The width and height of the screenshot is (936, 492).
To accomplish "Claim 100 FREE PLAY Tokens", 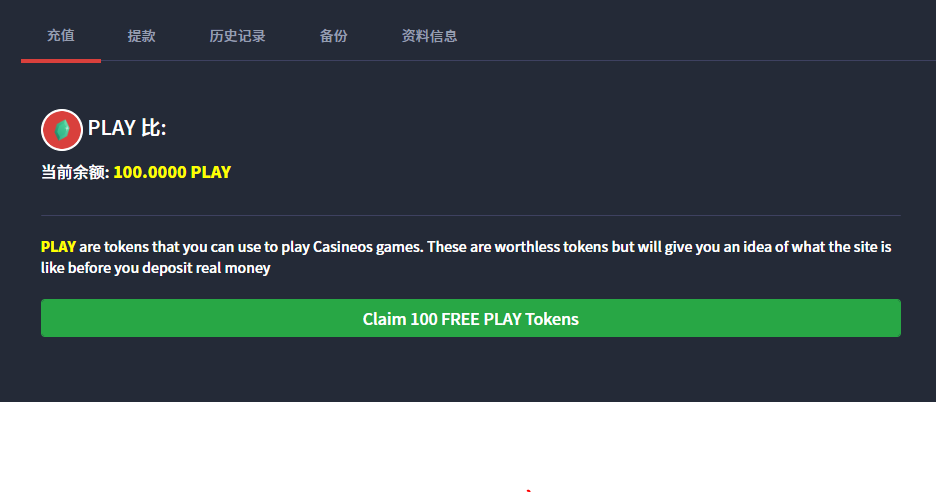I will click(470, 318).
